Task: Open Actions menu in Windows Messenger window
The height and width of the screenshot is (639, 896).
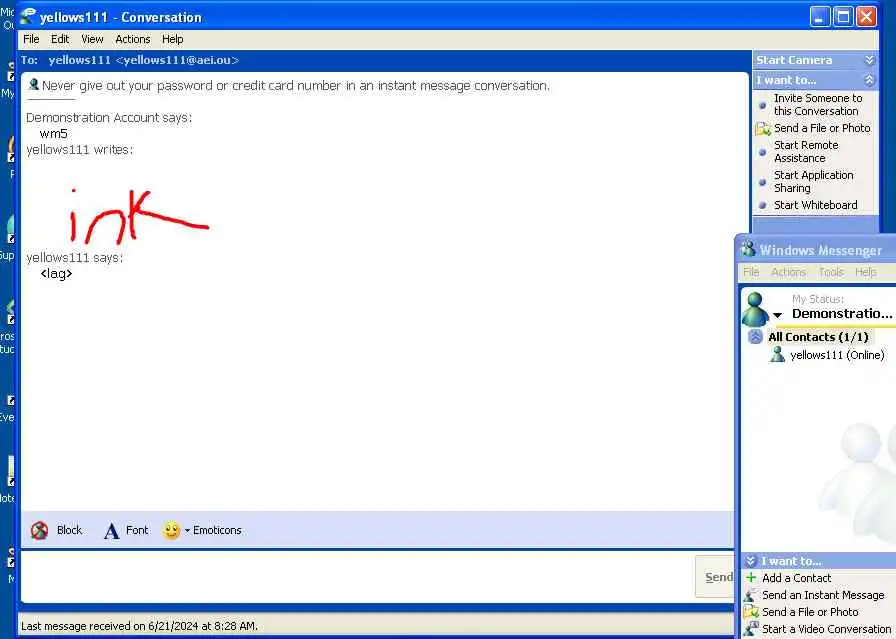Action: pyautogui.click(x=789, y=272)
